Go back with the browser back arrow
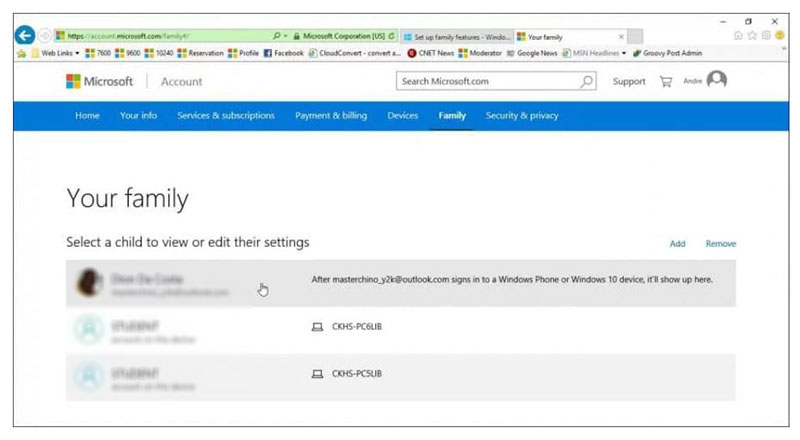The width and height of the screenshot is (800, 440). pyautogui.click(x=24, y=36)
